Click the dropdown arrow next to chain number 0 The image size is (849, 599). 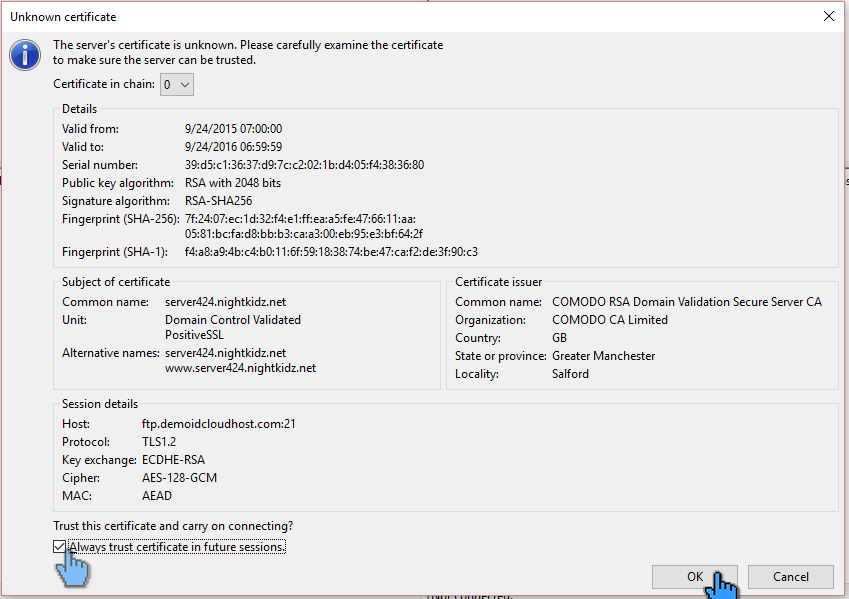click(x=186, y=84)
